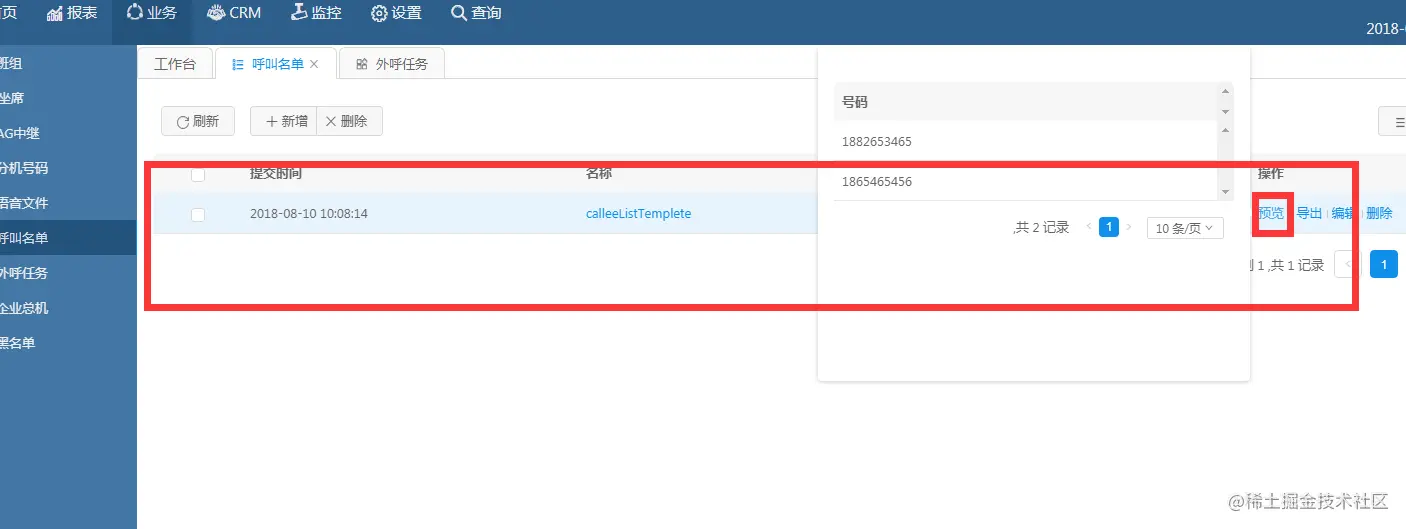Select 企业总机 in the sidebar

[68, 308]
